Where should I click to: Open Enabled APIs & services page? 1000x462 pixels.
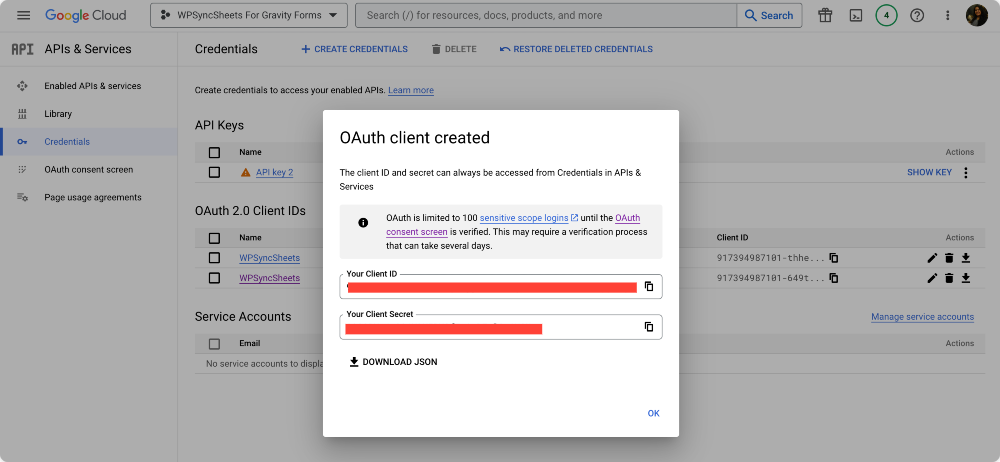pyautogui.click(x=92, y=86)
